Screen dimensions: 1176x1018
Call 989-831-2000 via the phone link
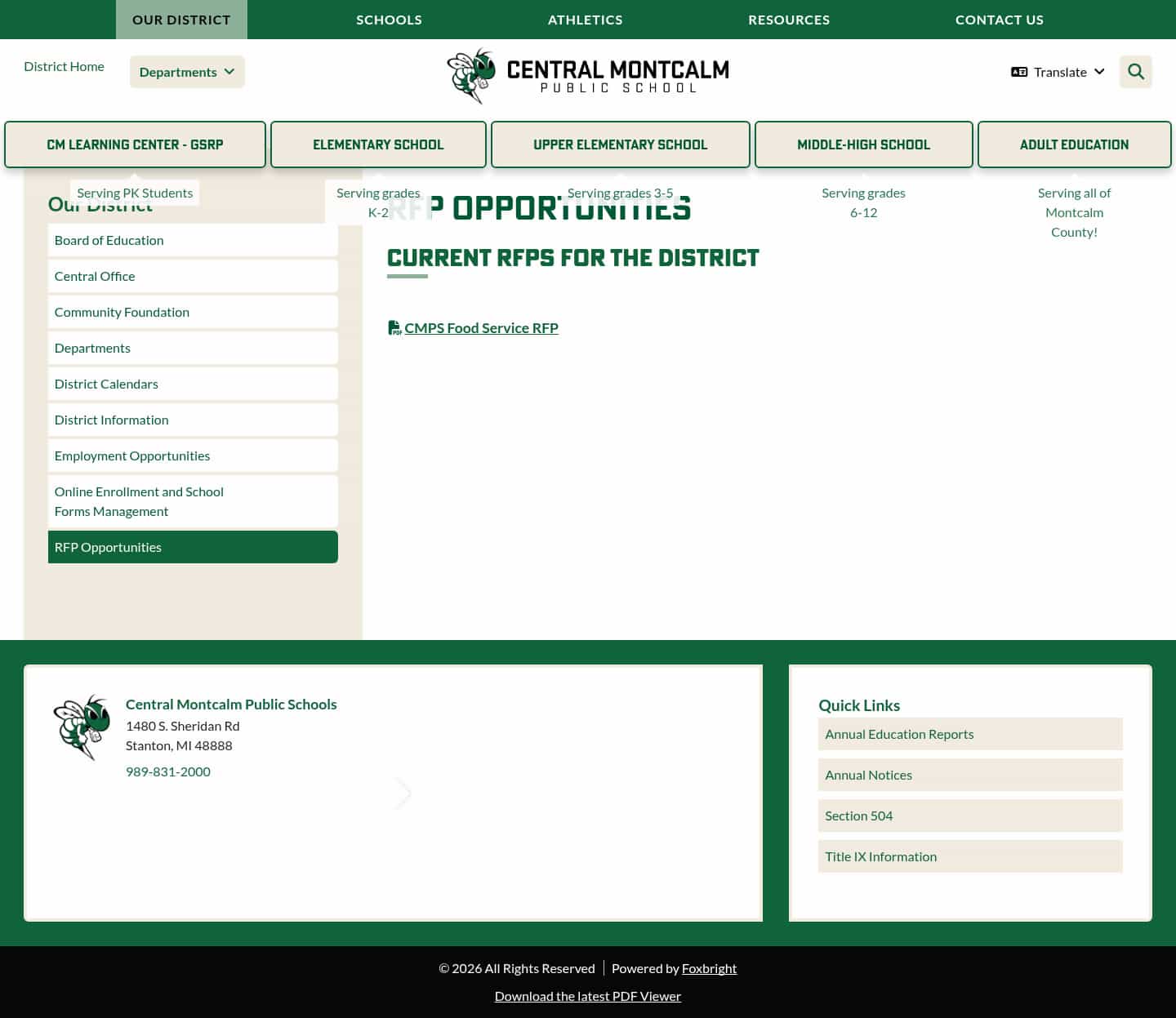coord(167,771)
